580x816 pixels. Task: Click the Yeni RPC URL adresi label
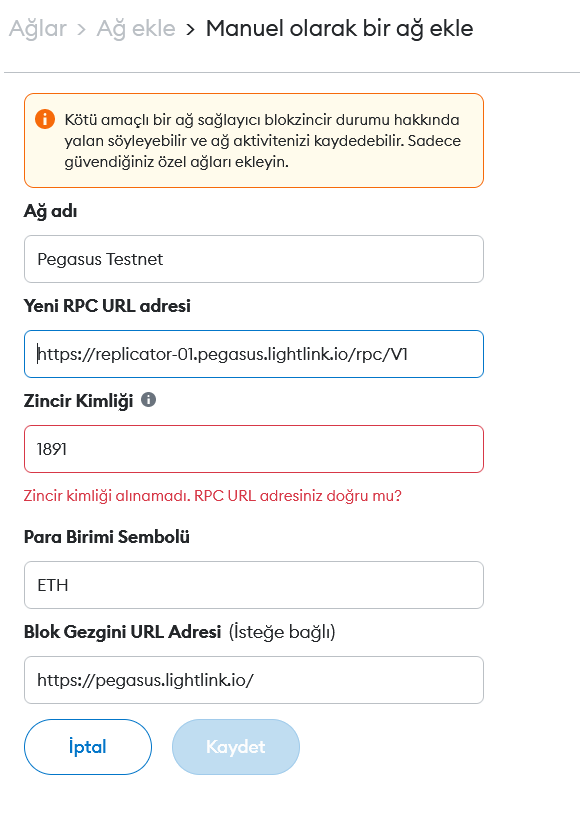pyautogui.click(x=107, y=305)
